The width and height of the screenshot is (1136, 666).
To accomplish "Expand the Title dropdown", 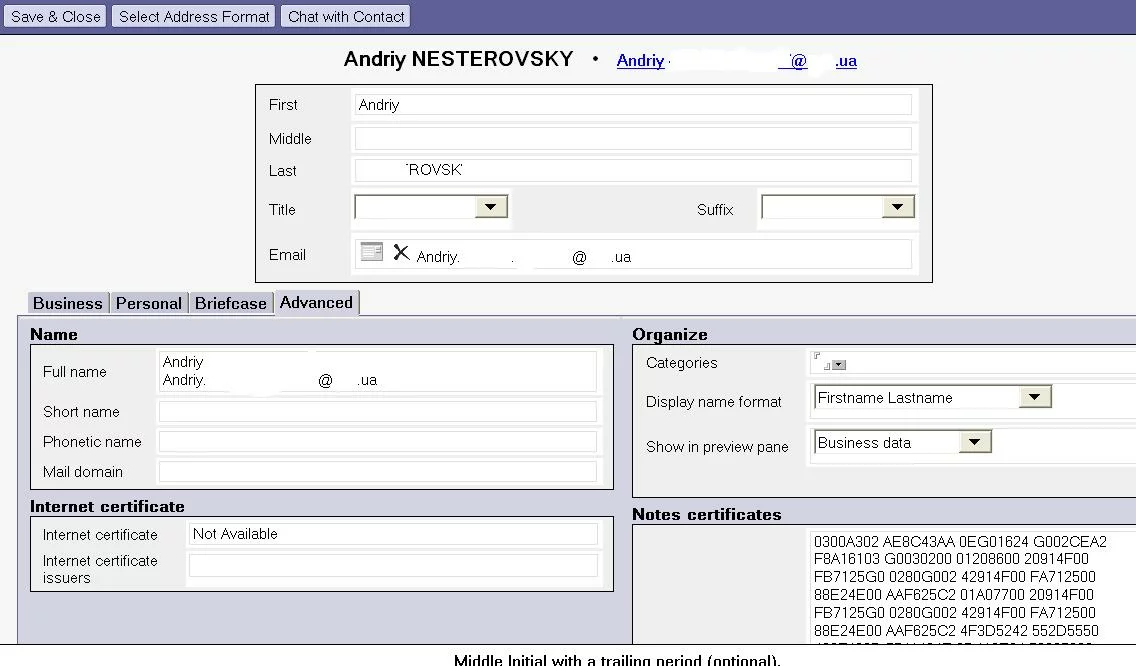I will pos(490,207).
